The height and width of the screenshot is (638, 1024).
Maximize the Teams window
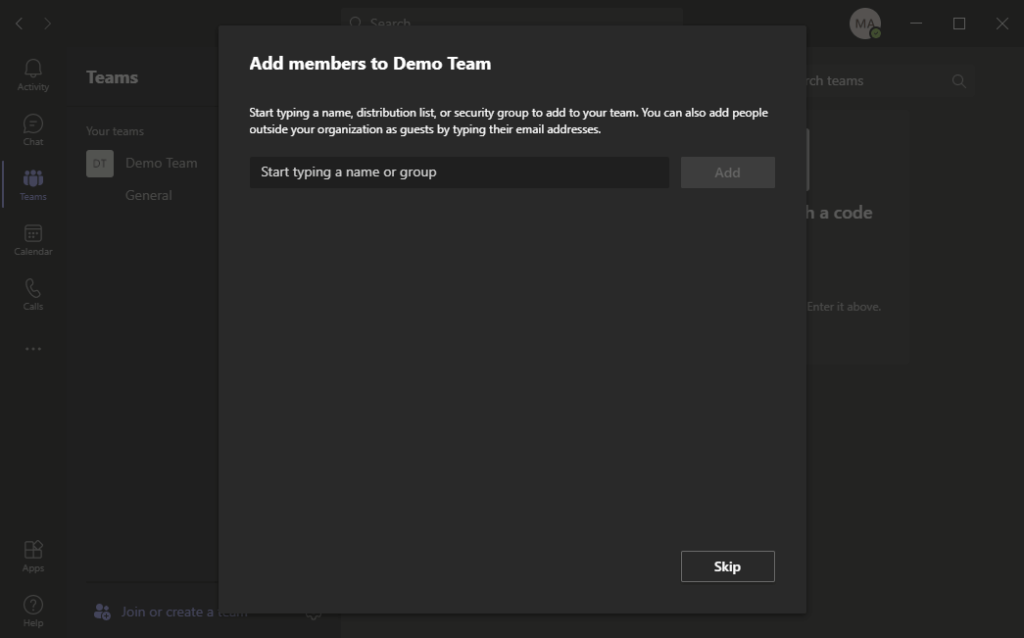pyautogui.click(x=959, y=24)
